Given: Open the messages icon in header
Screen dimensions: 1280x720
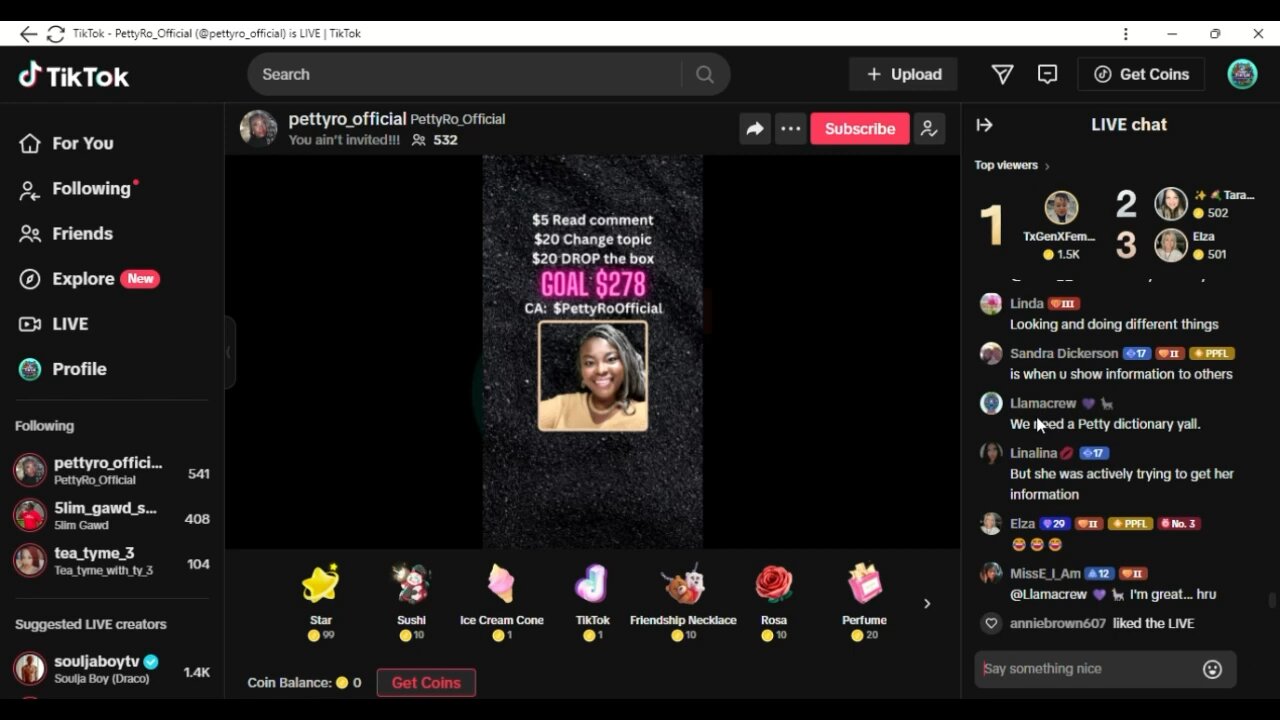Looking at the screenshot, I should tap(1047, 74).
